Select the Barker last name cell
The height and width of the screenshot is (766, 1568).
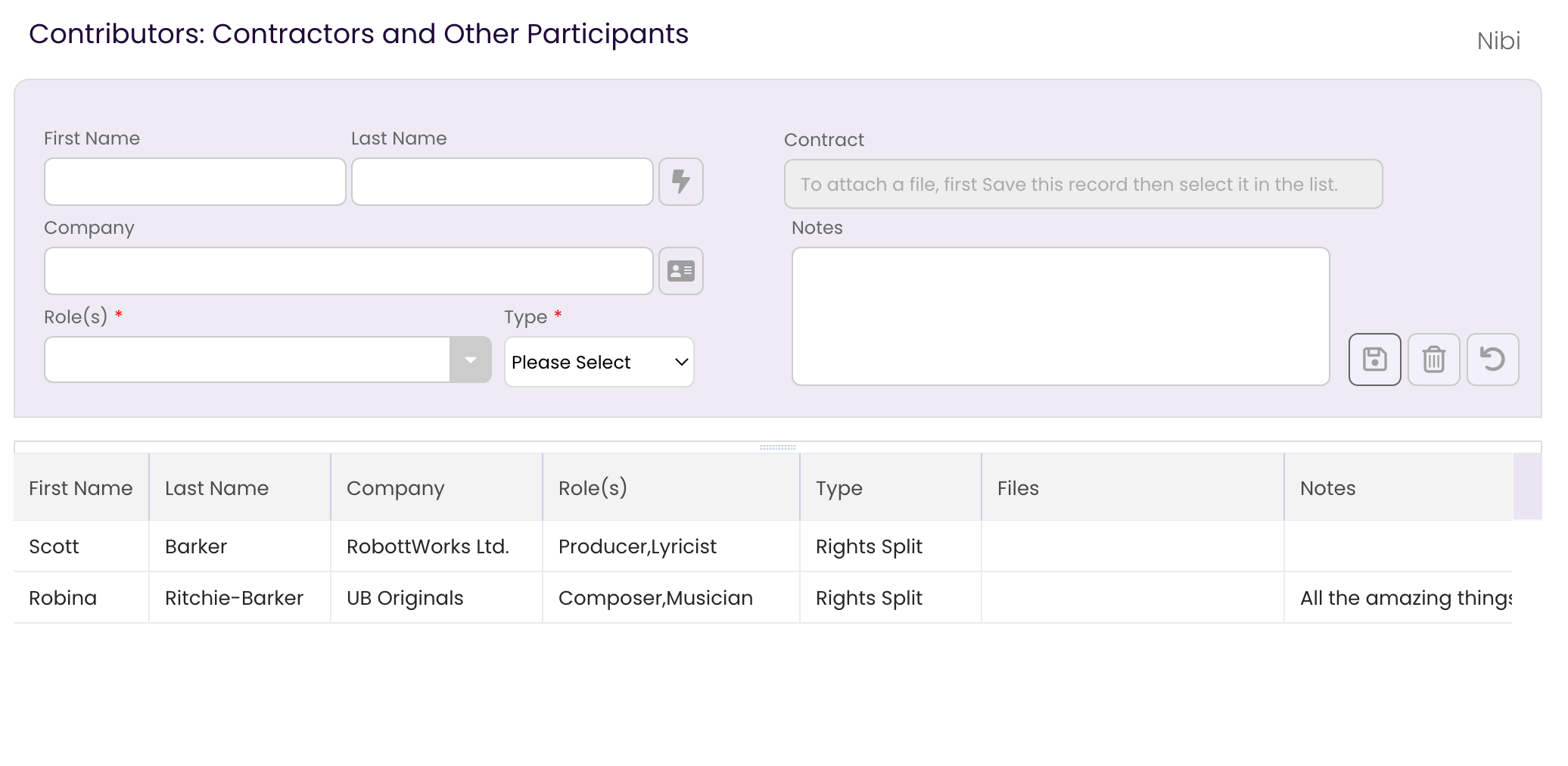pyautogui.click(x=240, y=546)
